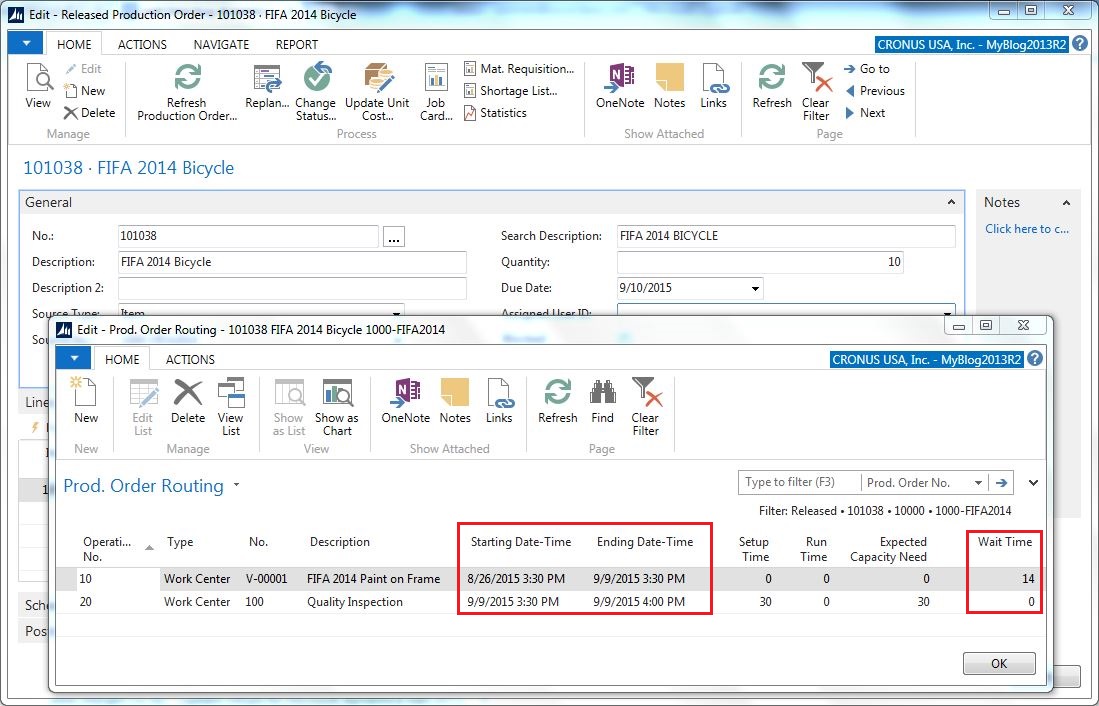1099x706 pixels.
Task: Open the Replan action
Action: pyautogui.click(x=267, y=86)
